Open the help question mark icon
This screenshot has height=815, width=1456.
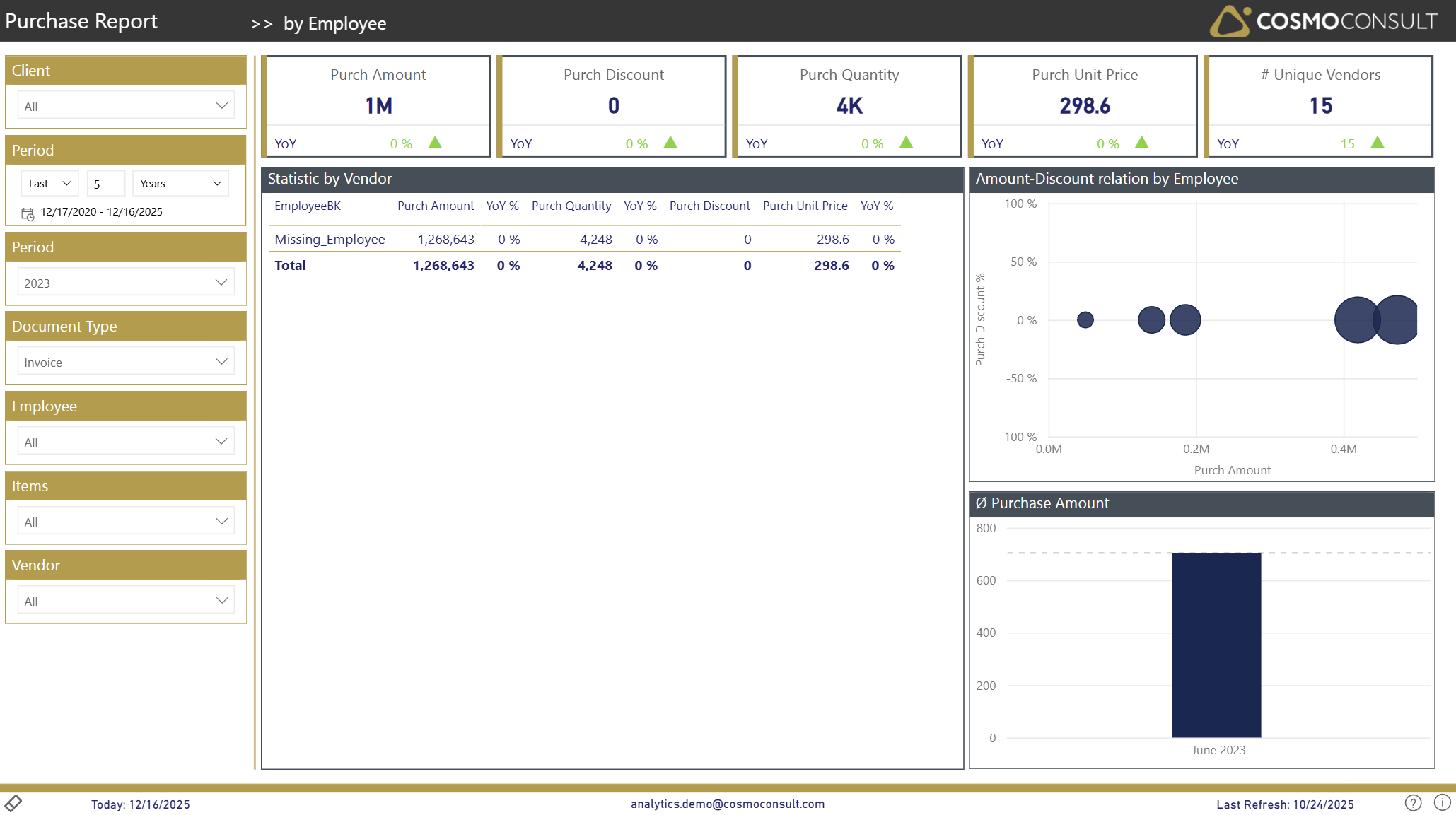click(x=1413, y=803)
